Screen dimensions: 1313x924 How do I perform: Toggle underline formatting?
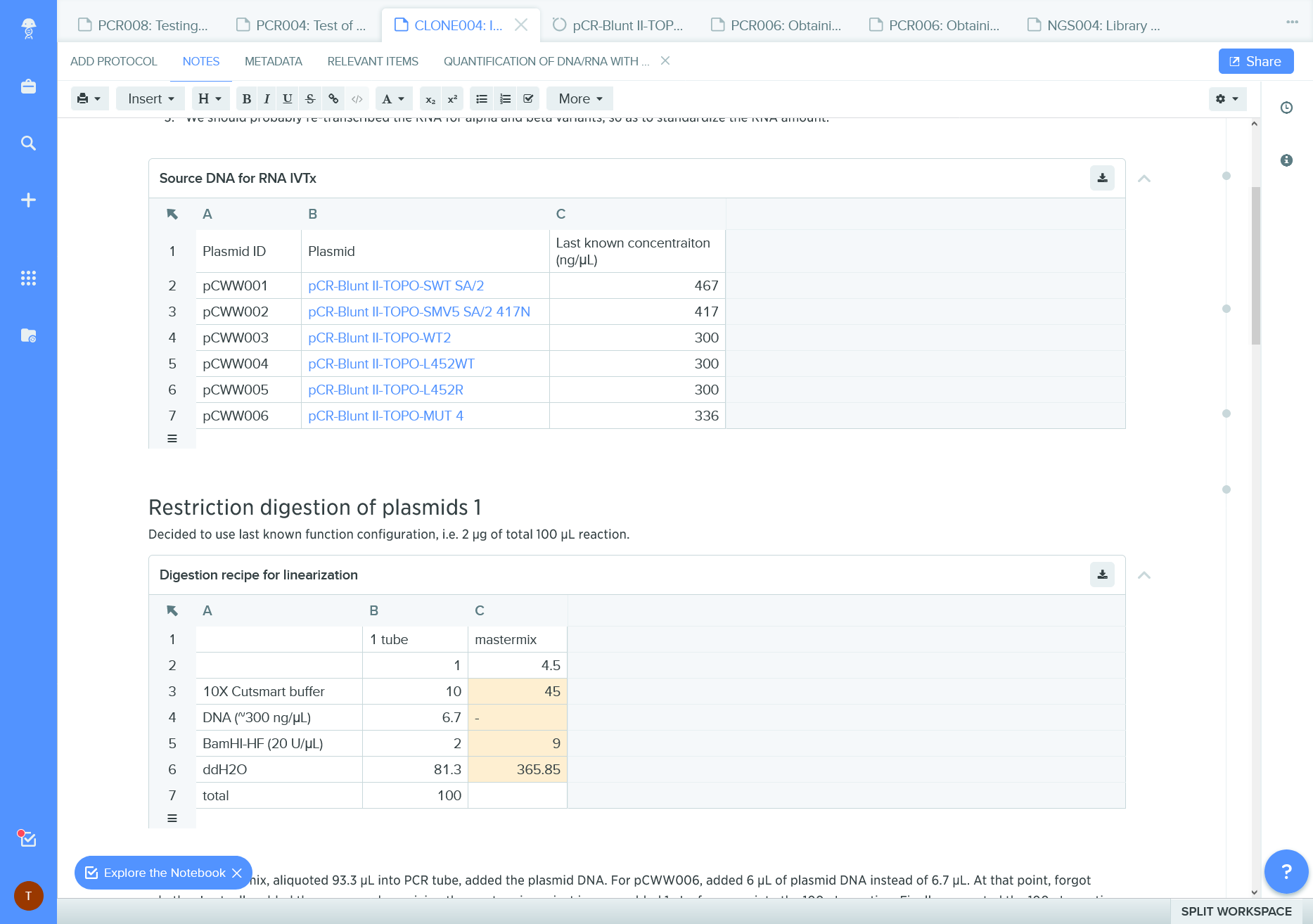(288, 99)
